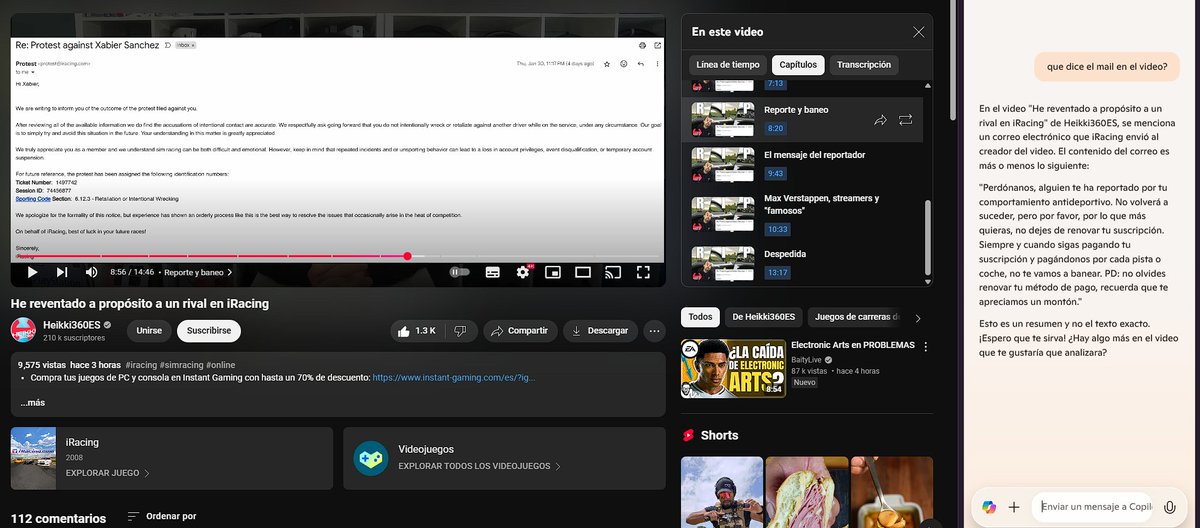Open first Shorts thumbnail
This screenshot has height=528, width=1200.
(721, 492)
